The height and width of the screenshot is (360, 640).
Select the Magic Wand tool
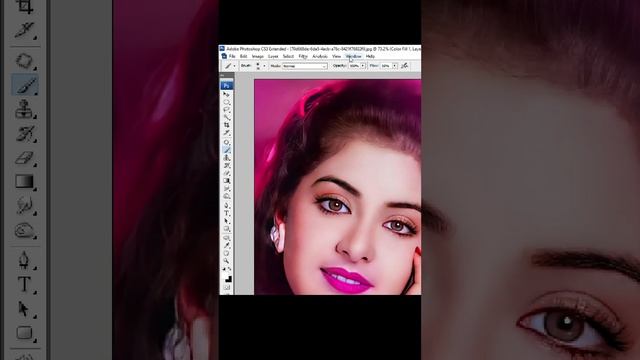coord(227,118)
